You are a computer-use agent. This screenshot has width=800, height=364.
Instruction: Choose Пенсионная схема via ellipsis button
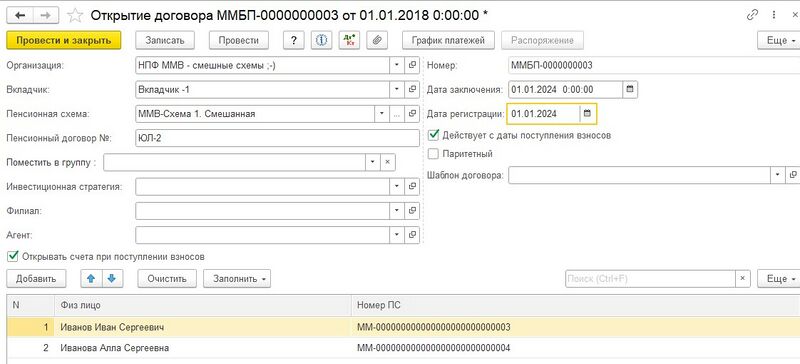397,114
